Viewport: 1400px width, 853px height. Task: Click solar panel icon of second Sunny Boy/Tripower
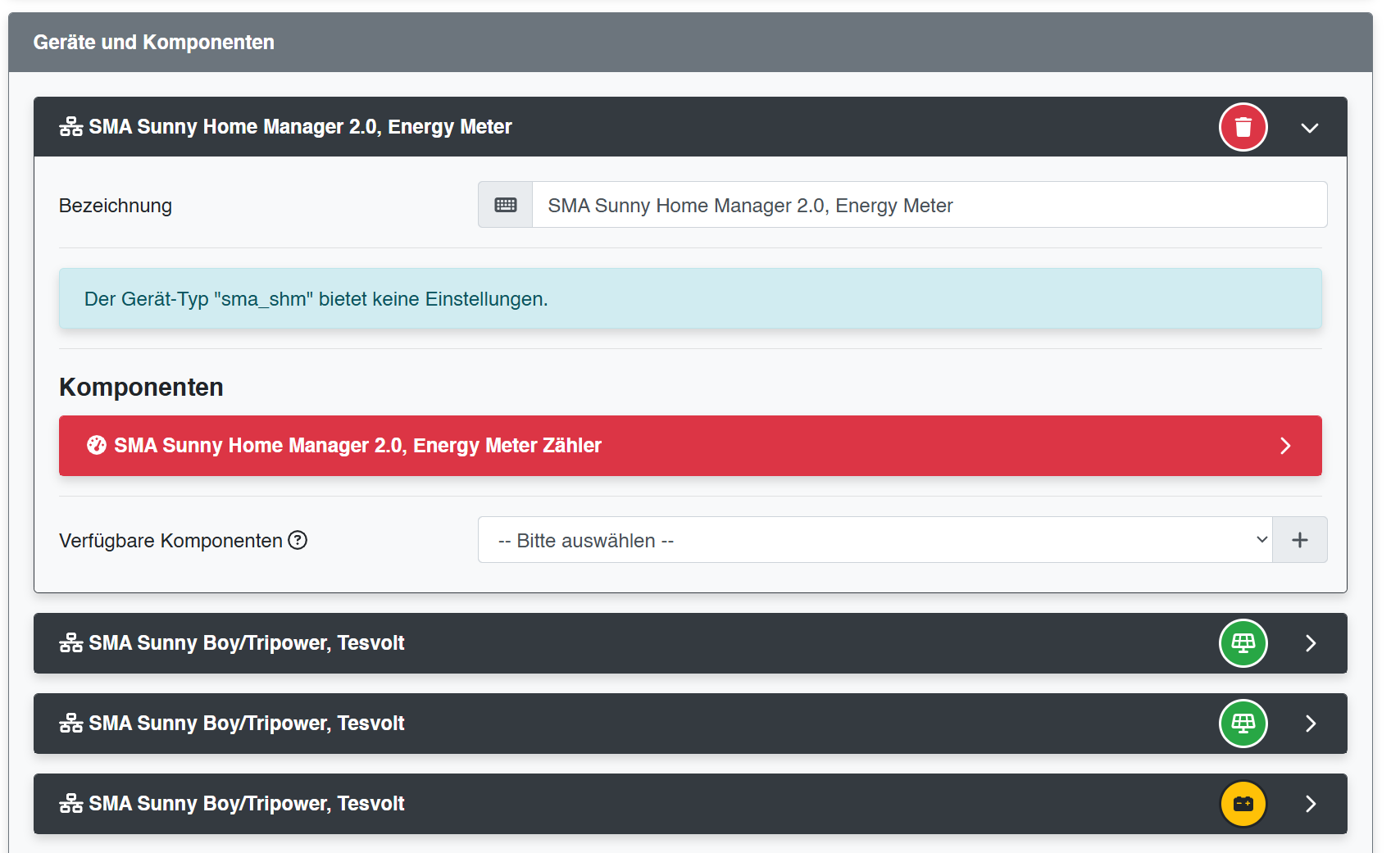[1243, 724]
